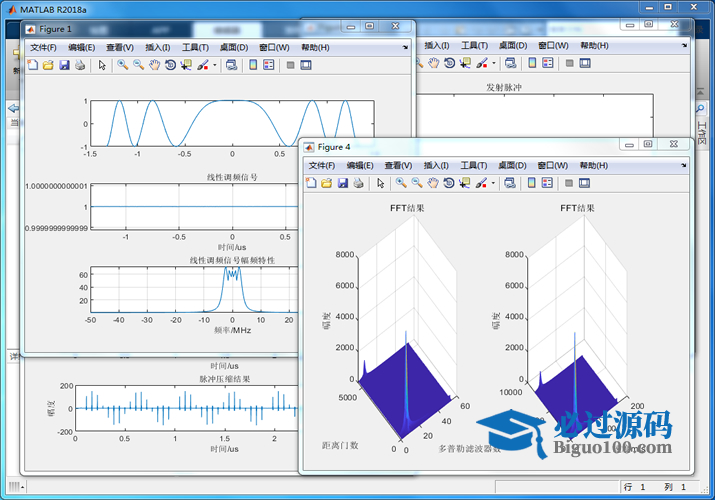Viewport: 715px width, 500px height.
Task: Dock background figure using menu bar arrow
Action: click(x=684, y=46)
